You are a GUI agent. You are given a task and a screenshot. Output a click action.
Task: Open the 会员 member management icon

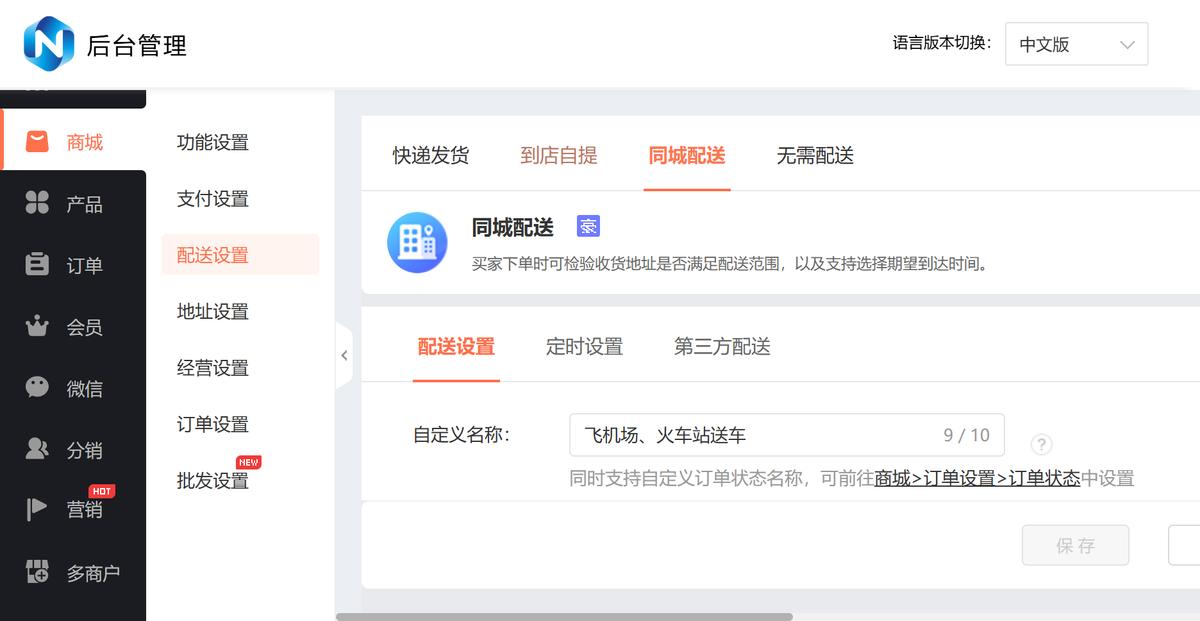[37, 326]
